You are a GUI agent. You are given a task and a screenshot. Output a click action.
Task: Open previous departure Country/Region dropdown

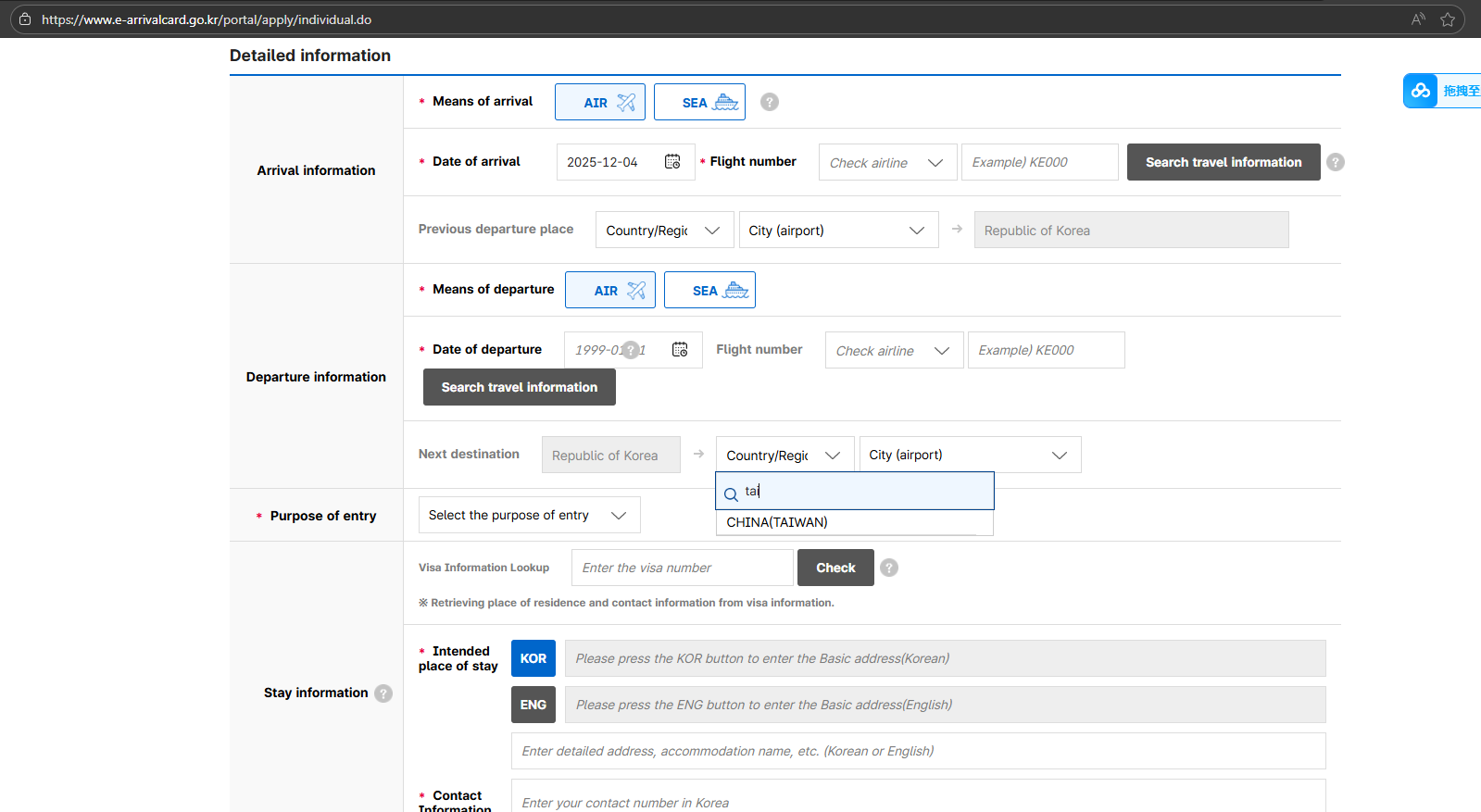click(x=664, y=231)
